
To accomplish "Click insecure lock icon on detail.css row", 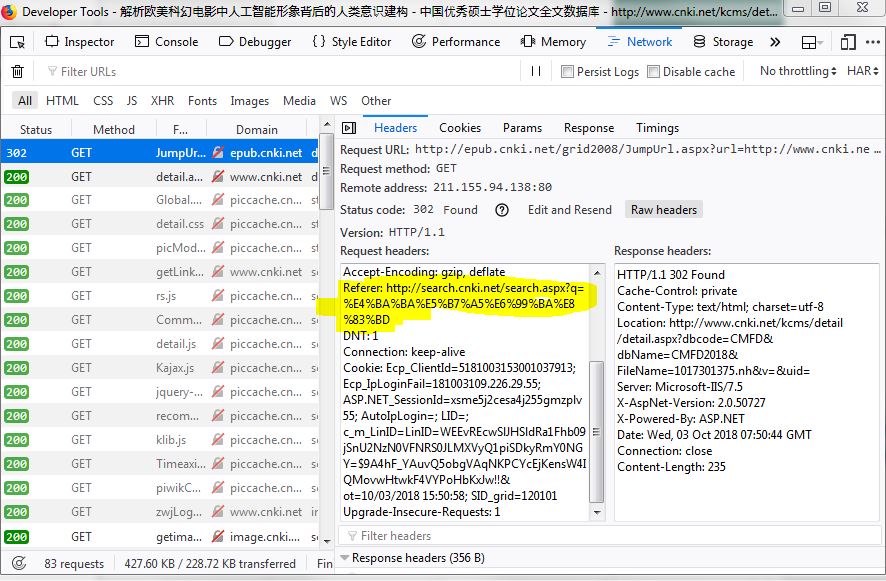I will click(218, 224).
